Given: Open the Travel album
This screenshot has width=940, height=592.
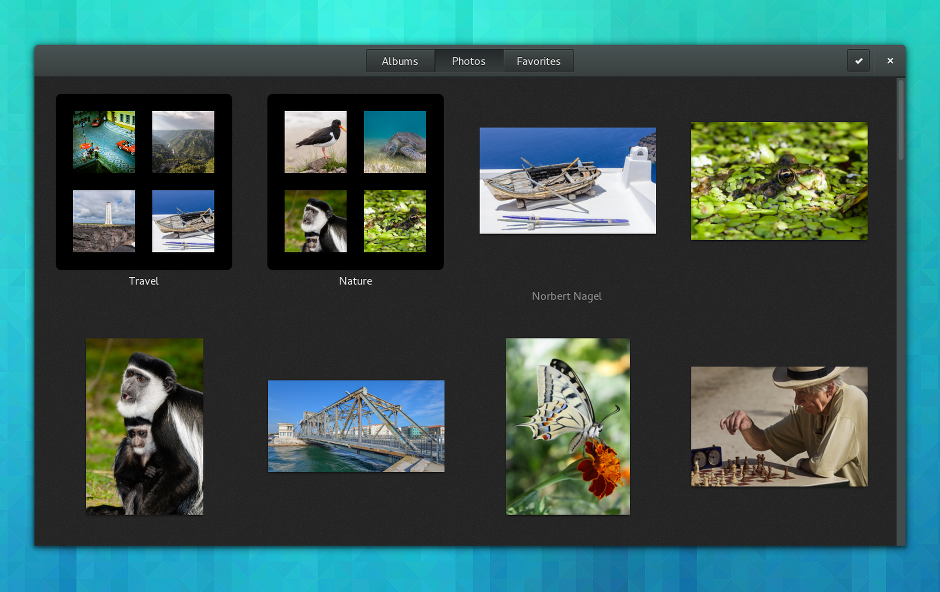Looking at the screenshot, I should pos(144,182).
